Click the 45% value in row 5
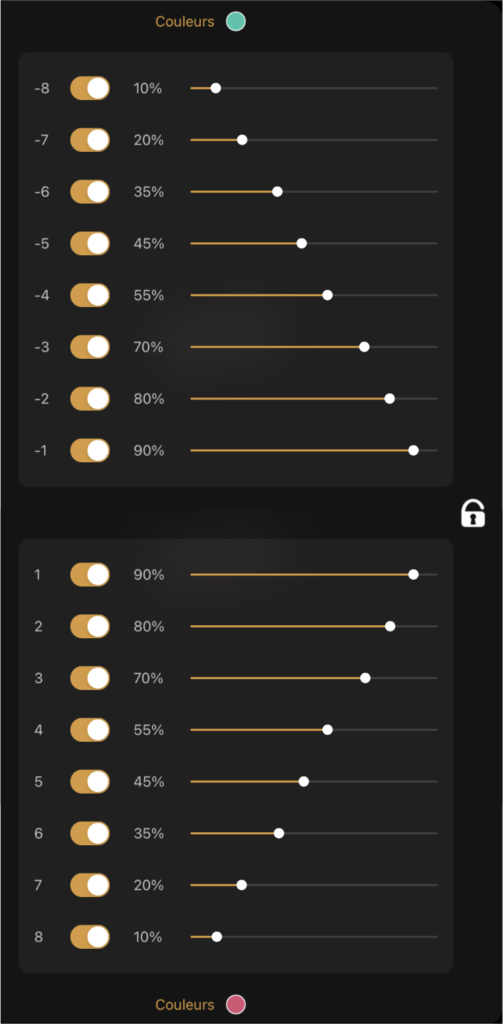This screenshot has width=503, height=1024. tap(149, 782)
